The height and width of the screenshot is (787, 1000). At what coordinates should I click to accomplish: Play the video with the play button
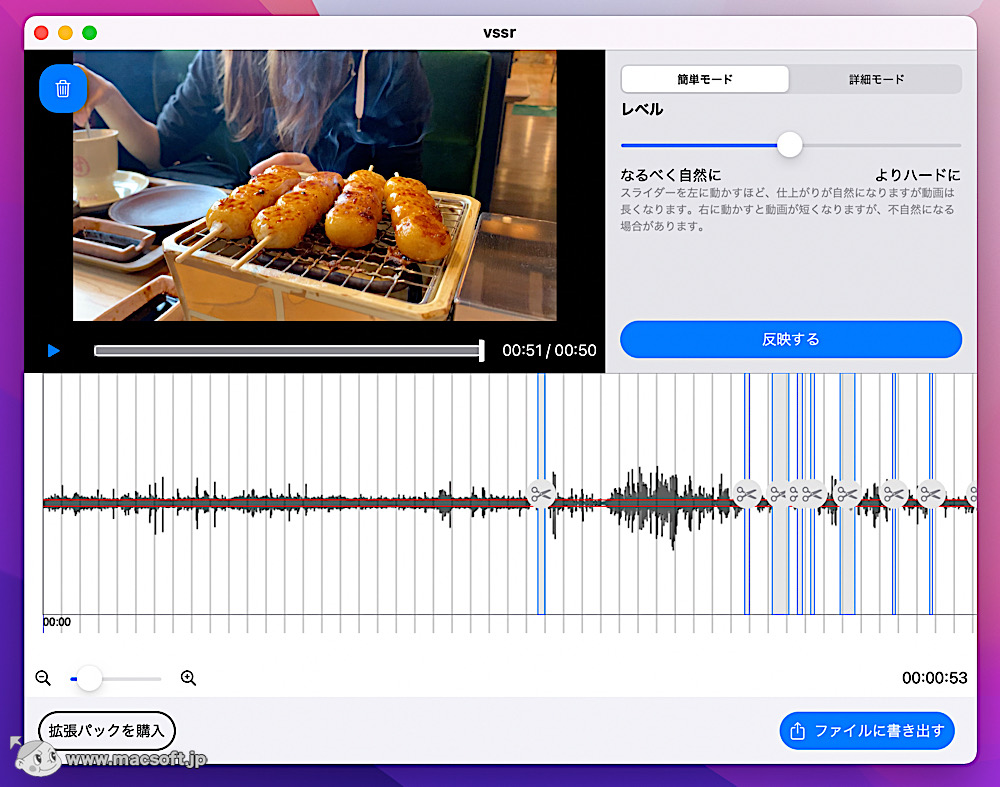click(54, 351)
